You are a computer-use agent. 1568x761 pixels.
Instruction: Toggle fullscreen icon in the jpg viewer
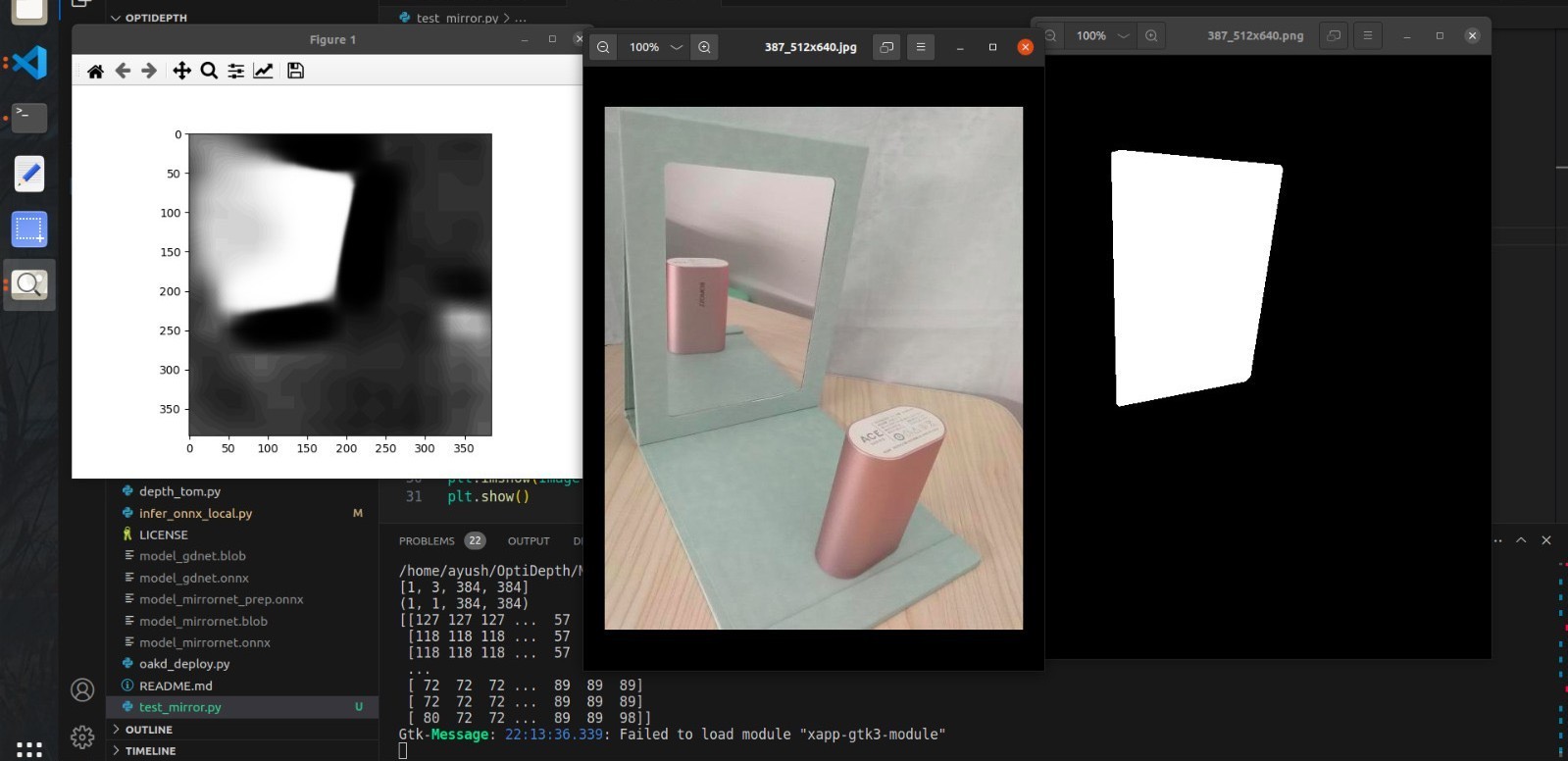click(x=886, y=47)
